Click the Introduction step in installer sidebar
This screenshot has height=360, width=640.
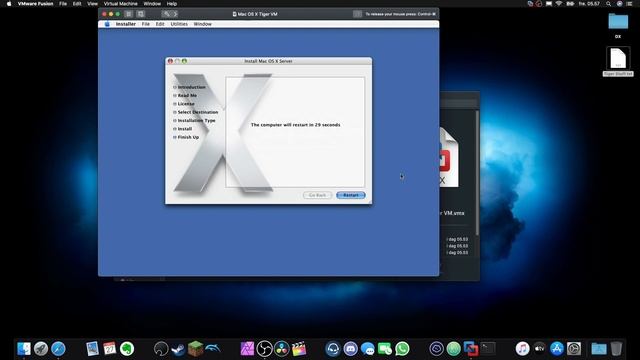pos(191,87)
